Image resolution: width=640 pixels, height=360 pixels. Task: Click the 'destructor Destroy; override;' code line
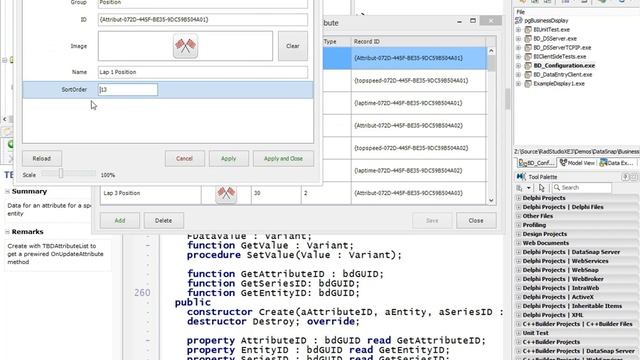273,322
